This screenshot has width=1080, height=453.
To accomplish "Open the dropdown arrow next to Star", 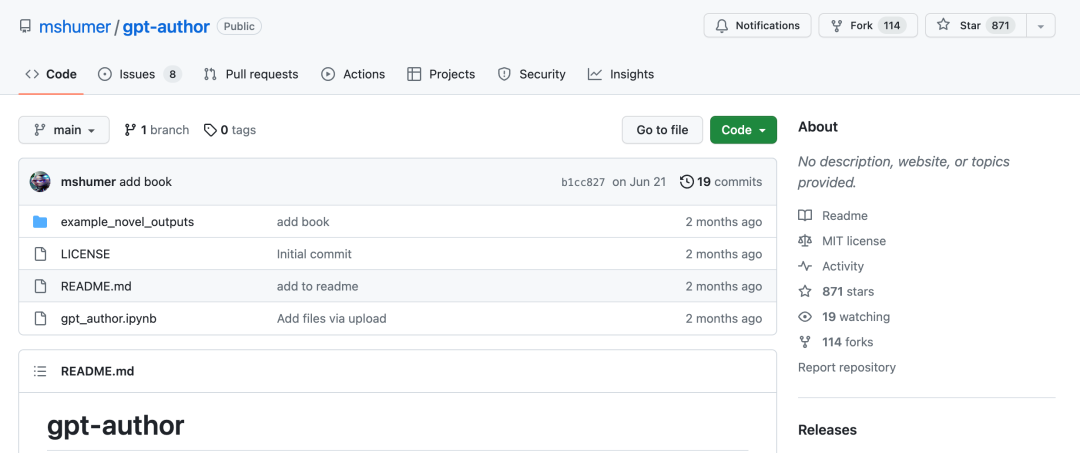I will (1041, 25).
